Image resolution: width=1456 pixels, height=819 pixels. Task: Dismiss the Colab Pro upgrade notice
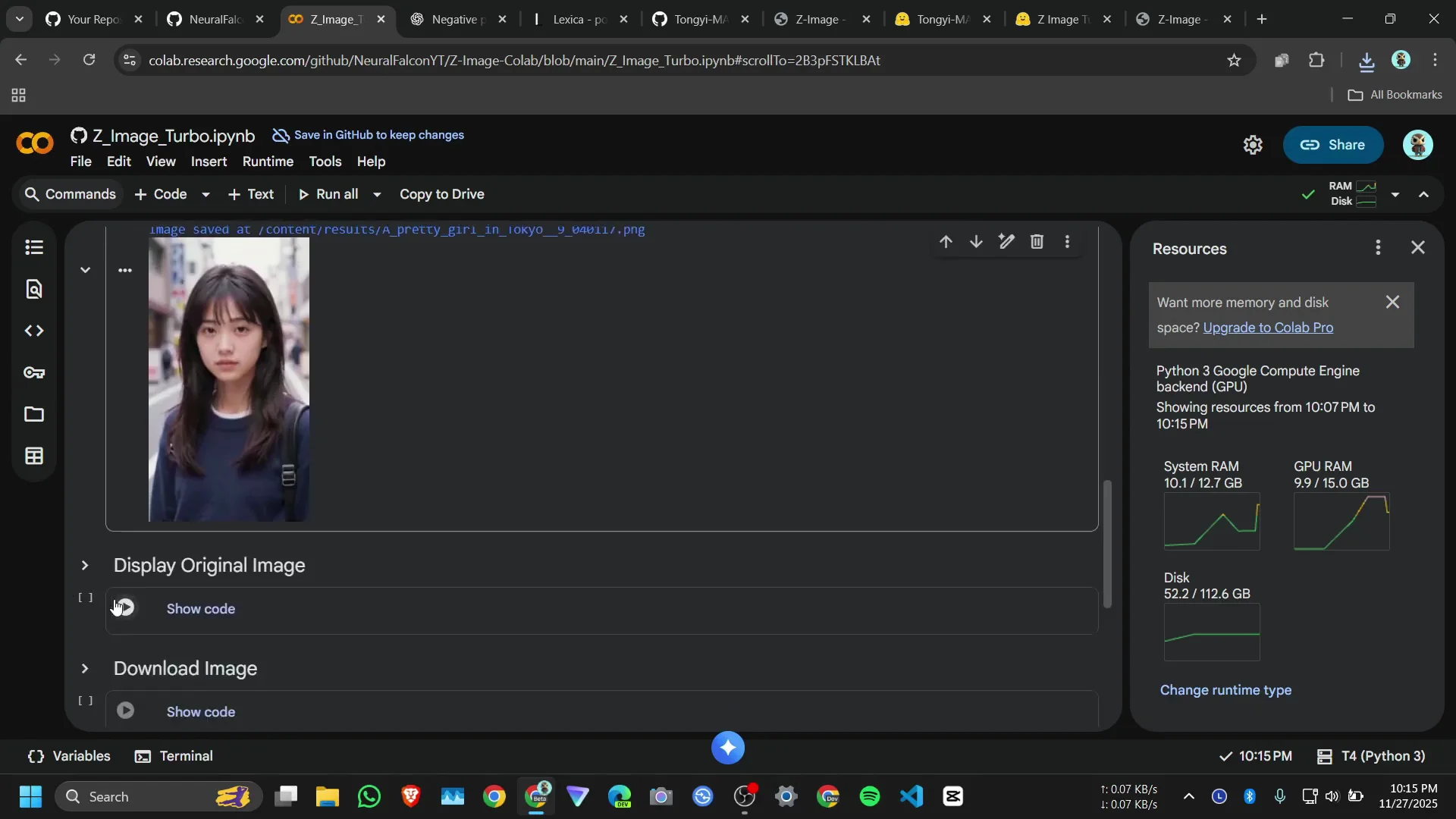click(1392, 302)
